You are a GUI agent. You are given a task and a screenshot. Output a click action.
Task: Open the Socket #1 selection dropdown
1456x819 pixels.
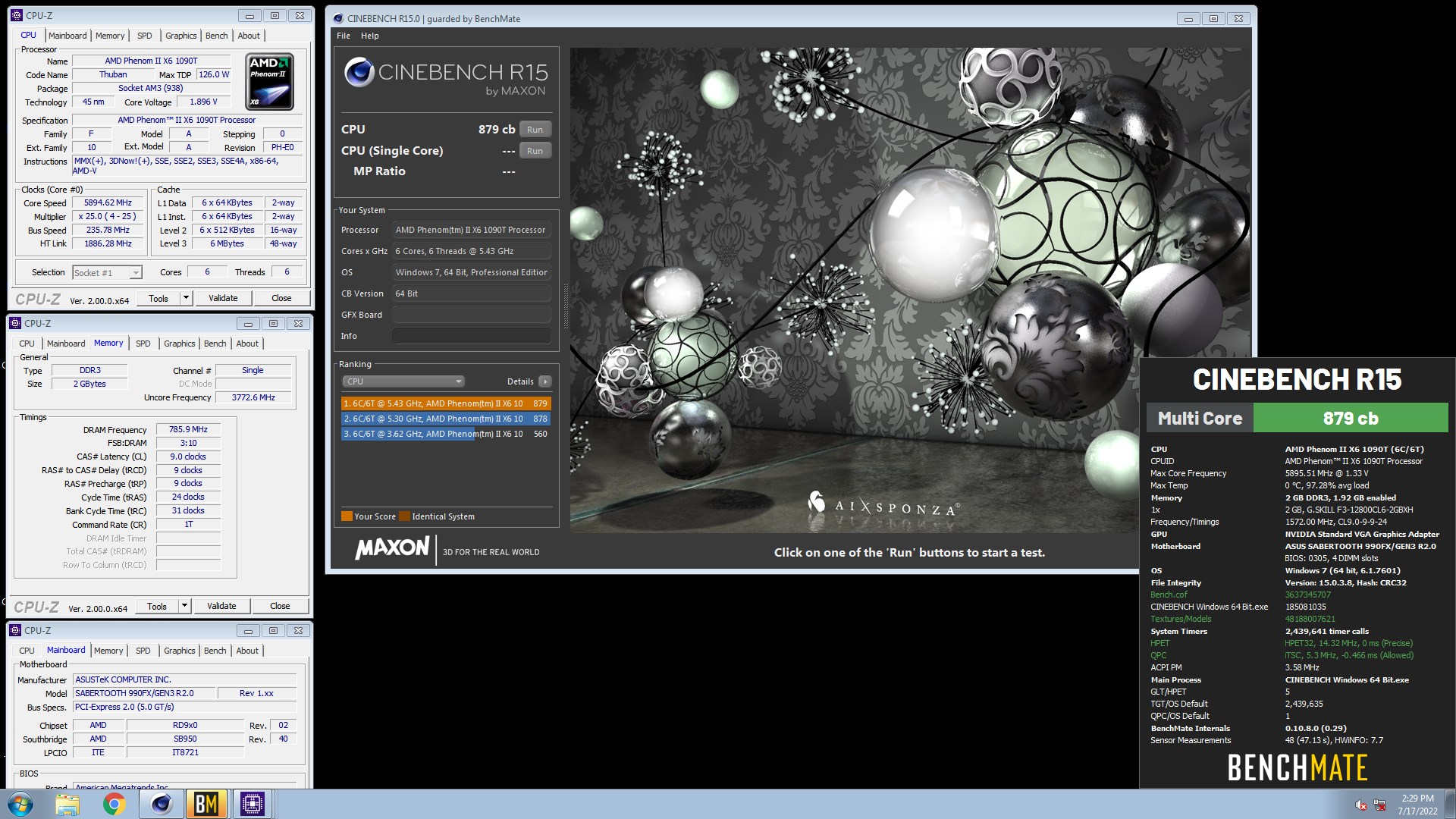click(x=107, y=272)
